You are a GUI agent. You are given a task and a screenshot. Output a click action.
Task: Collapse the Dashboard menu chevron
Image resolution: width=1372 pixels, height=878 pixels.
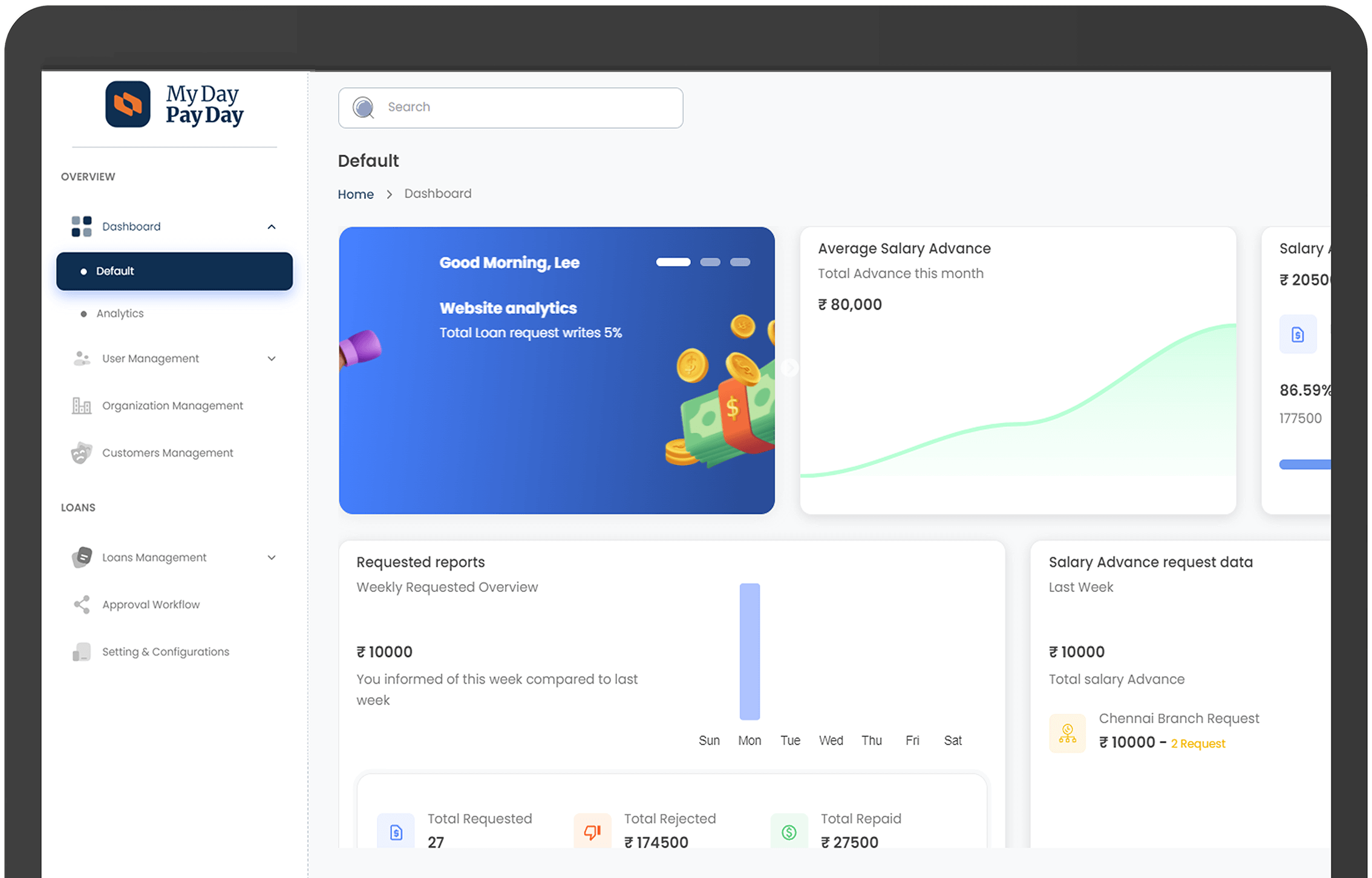coord(272,227)
